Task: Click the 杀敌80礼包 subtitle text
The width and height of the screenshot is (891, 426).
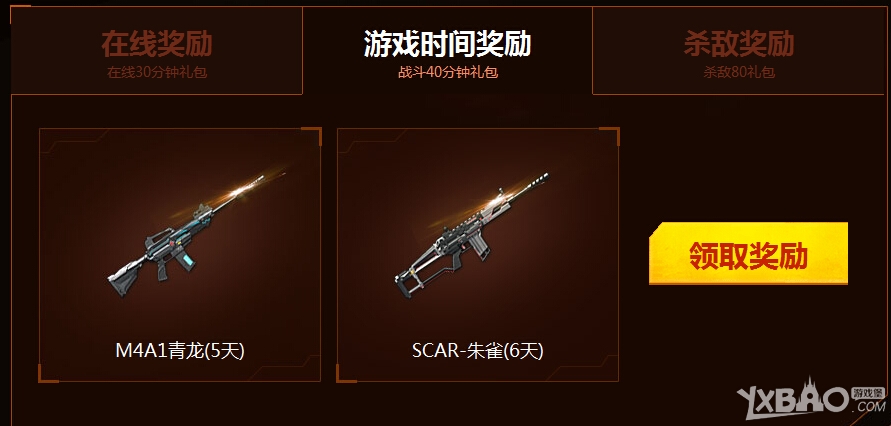Action: click(x=739, y=73)
